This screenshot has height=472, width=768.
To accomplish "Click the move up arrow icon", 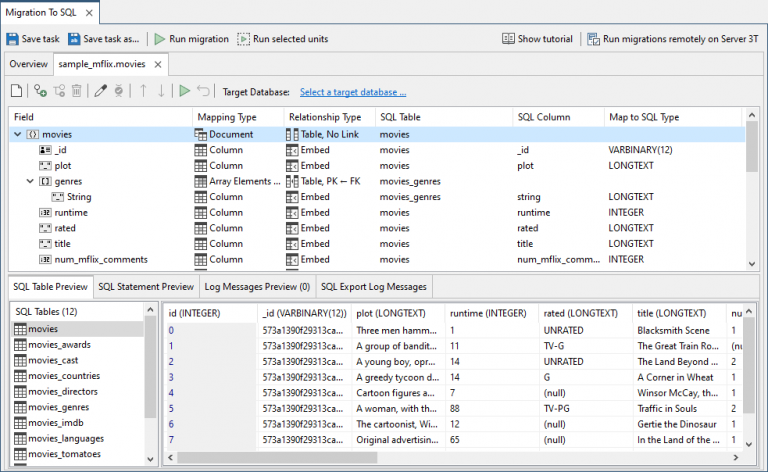I will pos(142,91).
